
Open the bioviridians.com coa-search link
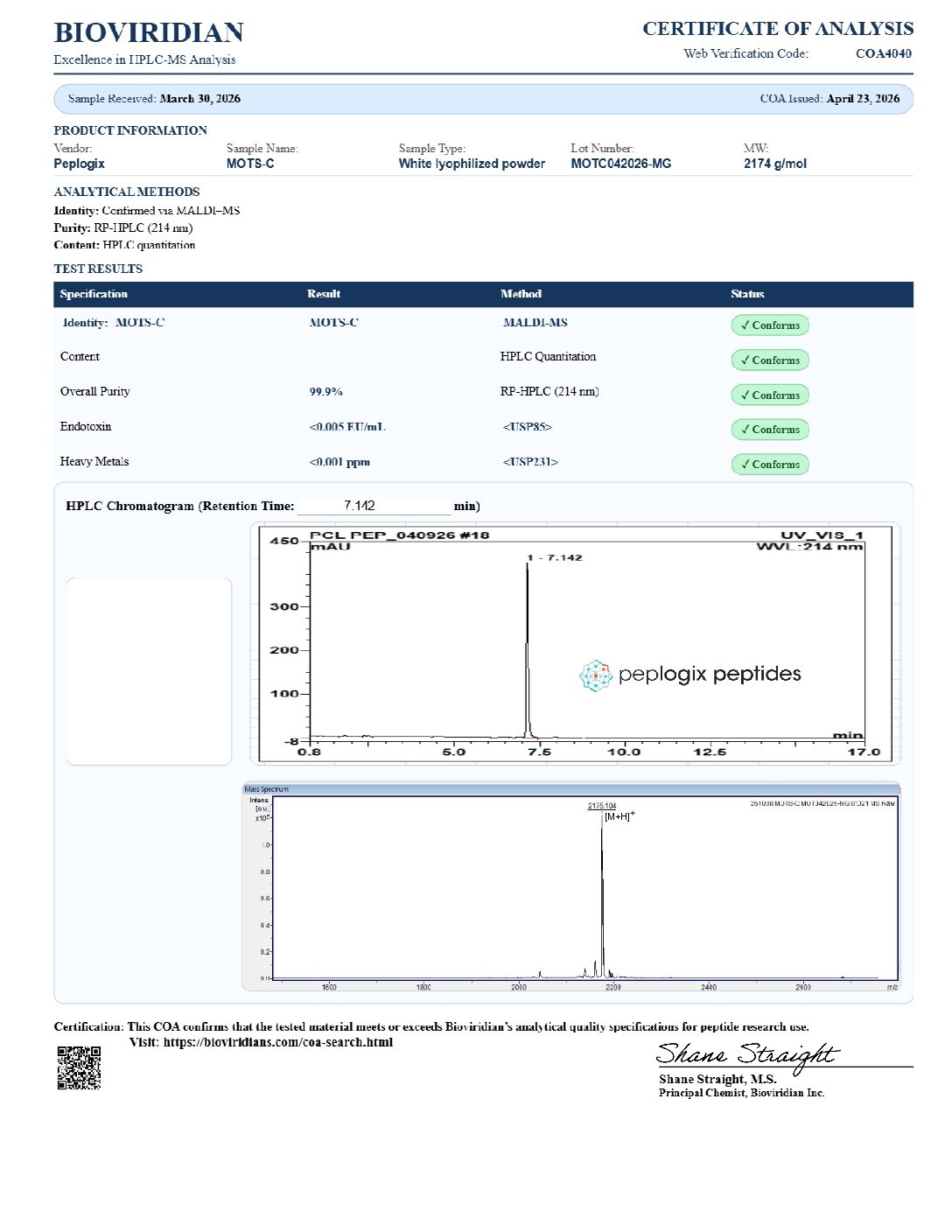coord(277,1042)
